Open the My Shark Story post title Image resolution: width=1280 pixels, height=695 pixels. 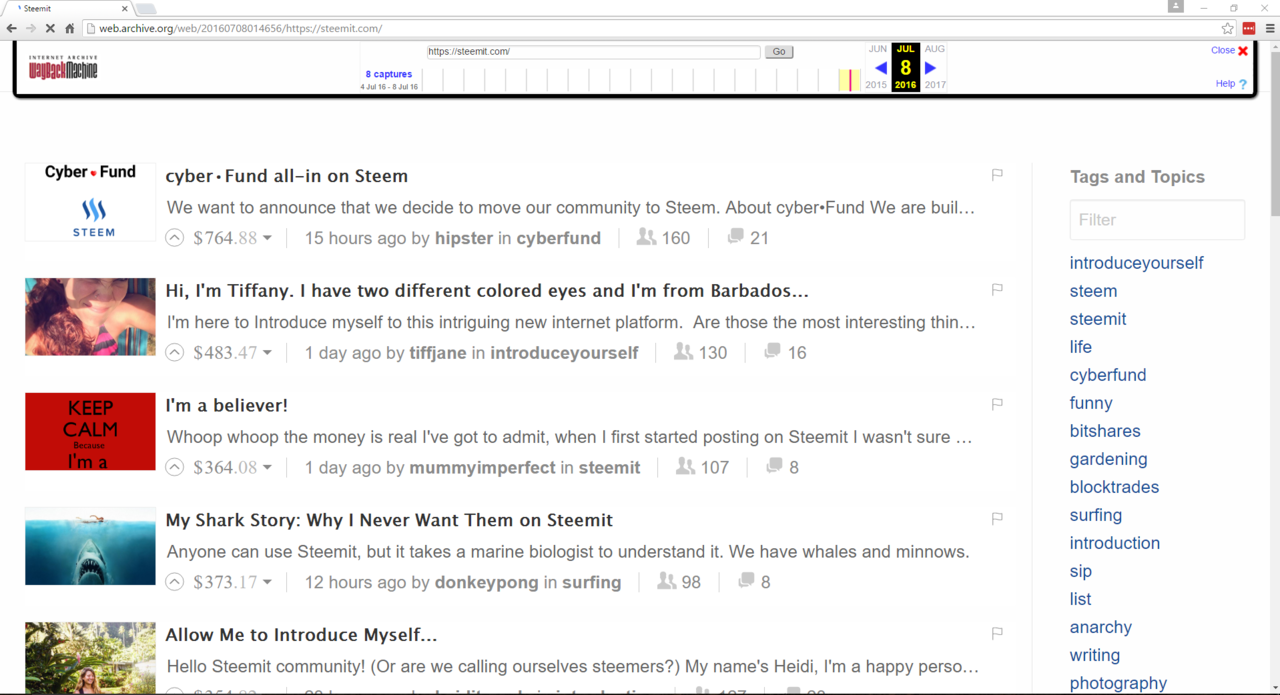389,520
